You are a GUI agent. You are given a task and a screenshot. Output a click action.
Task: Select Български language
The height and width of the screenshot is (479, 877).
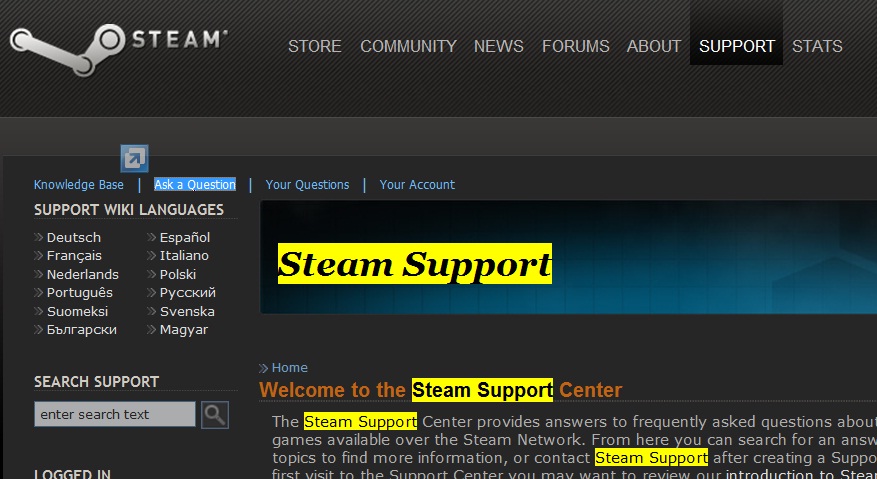(x=82, y=330)
